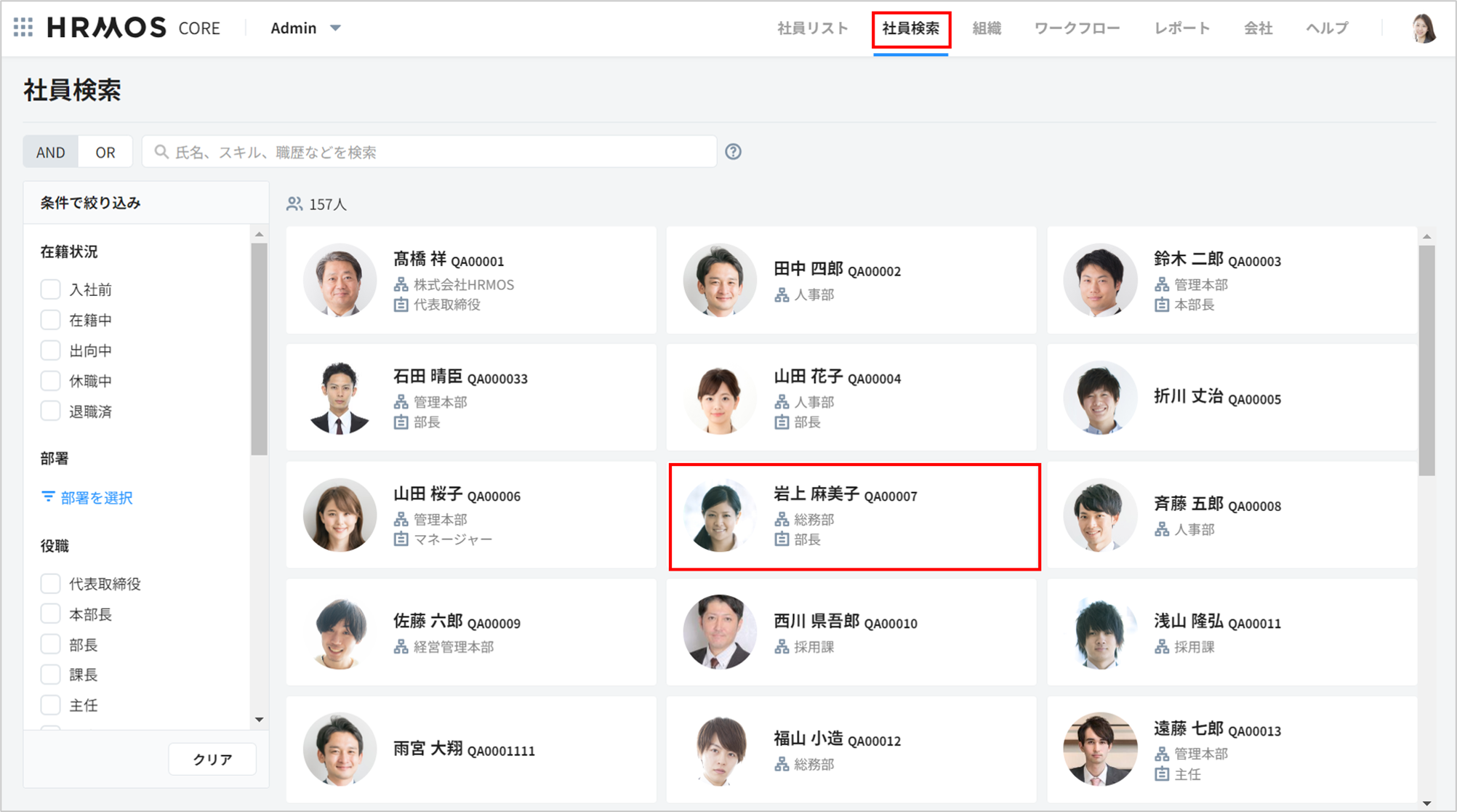The image size is (1457, 812).
Task: Check the 在籍中 status checkbox
Action: [50, 320]
